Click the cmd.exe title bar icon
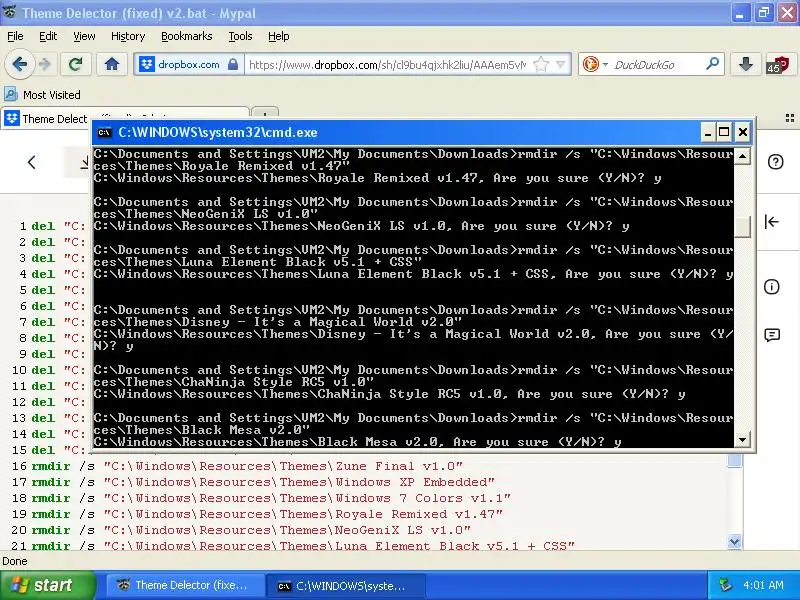Screen dimensions: 800x600 [x=105, y=133]
